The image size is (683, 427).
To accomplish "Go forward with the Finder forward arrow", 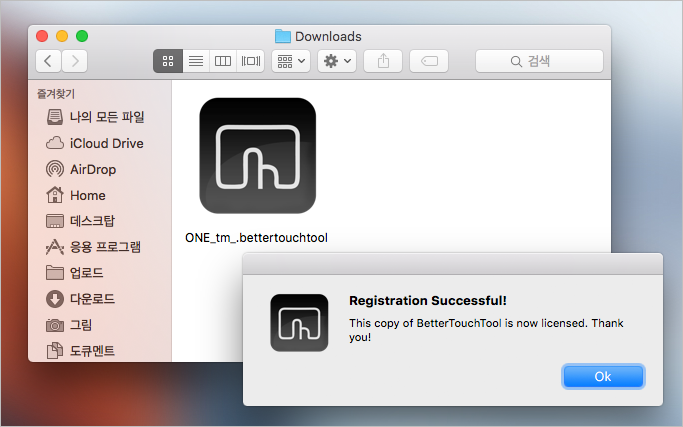I will 74,61.
